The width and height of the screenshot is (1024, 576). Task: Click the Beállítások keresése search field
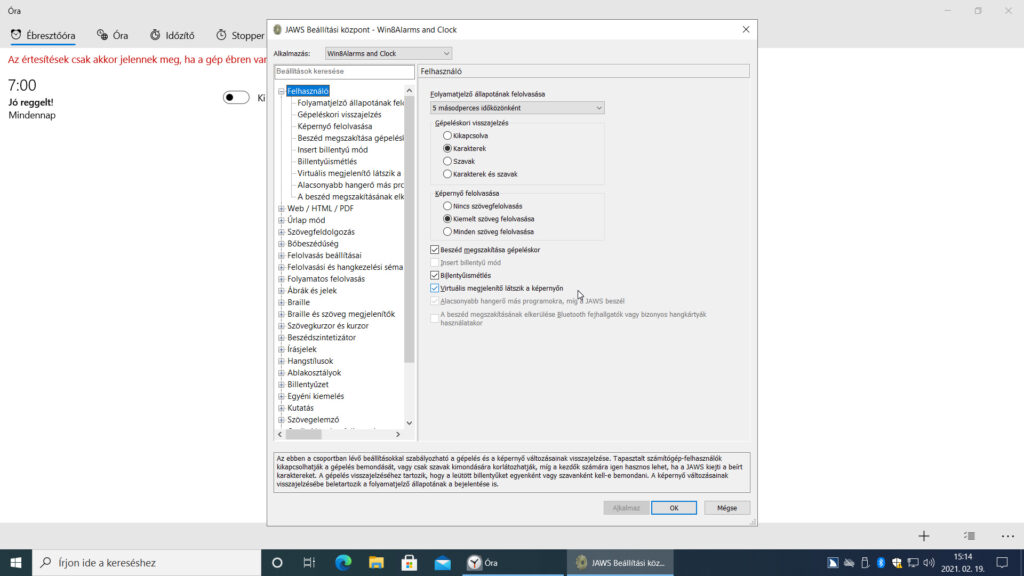pos(344,71)
